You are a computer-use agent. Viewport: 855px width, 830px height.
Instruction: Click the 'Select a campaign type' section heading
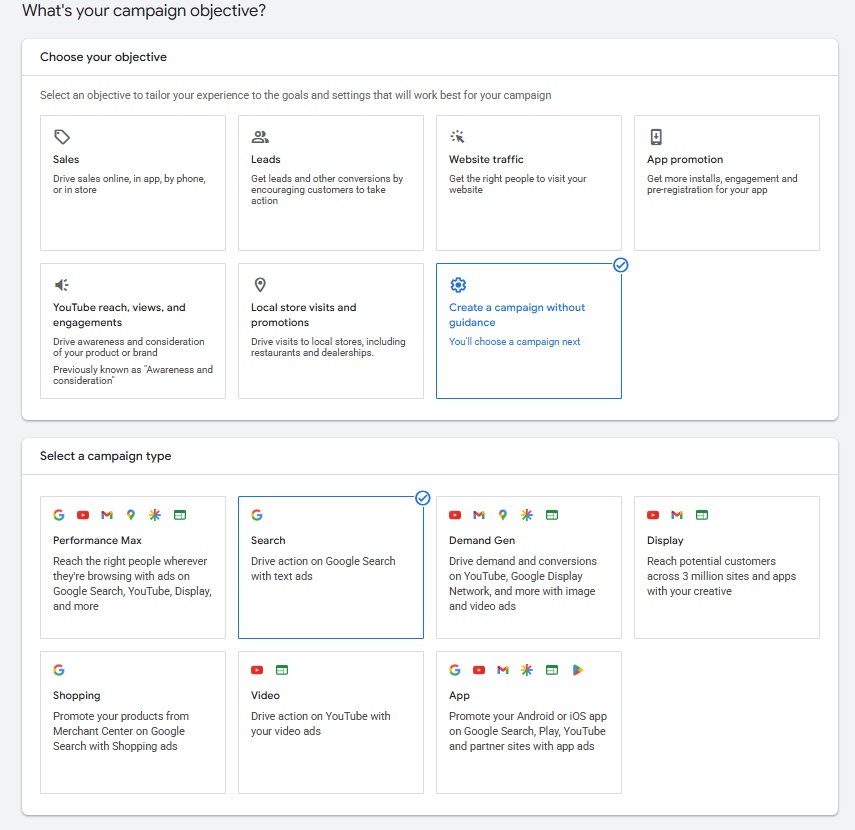tap(105, 456)
